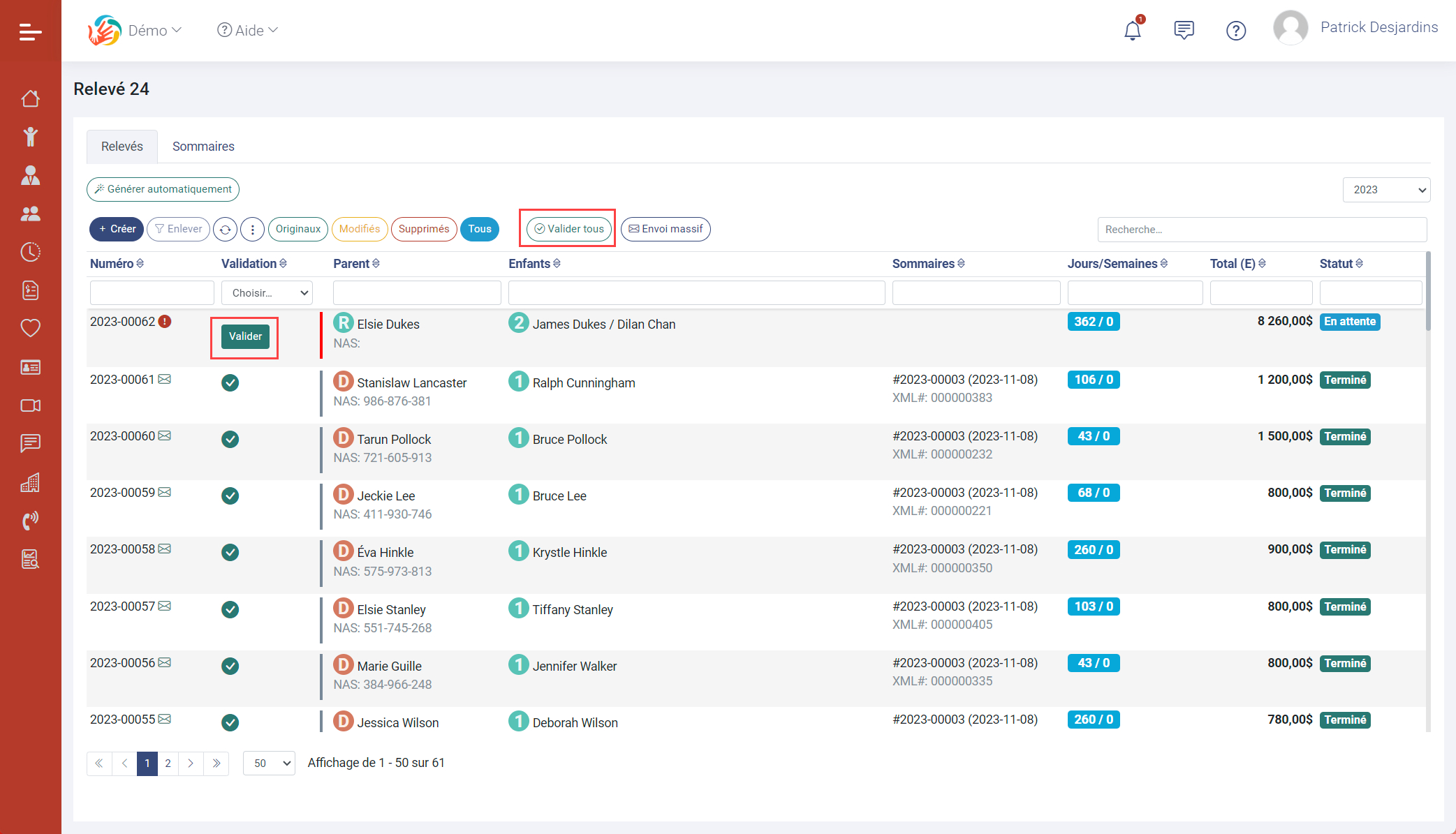Click Générer automatiquement button

pyautogui.click(x=163, y=189)
